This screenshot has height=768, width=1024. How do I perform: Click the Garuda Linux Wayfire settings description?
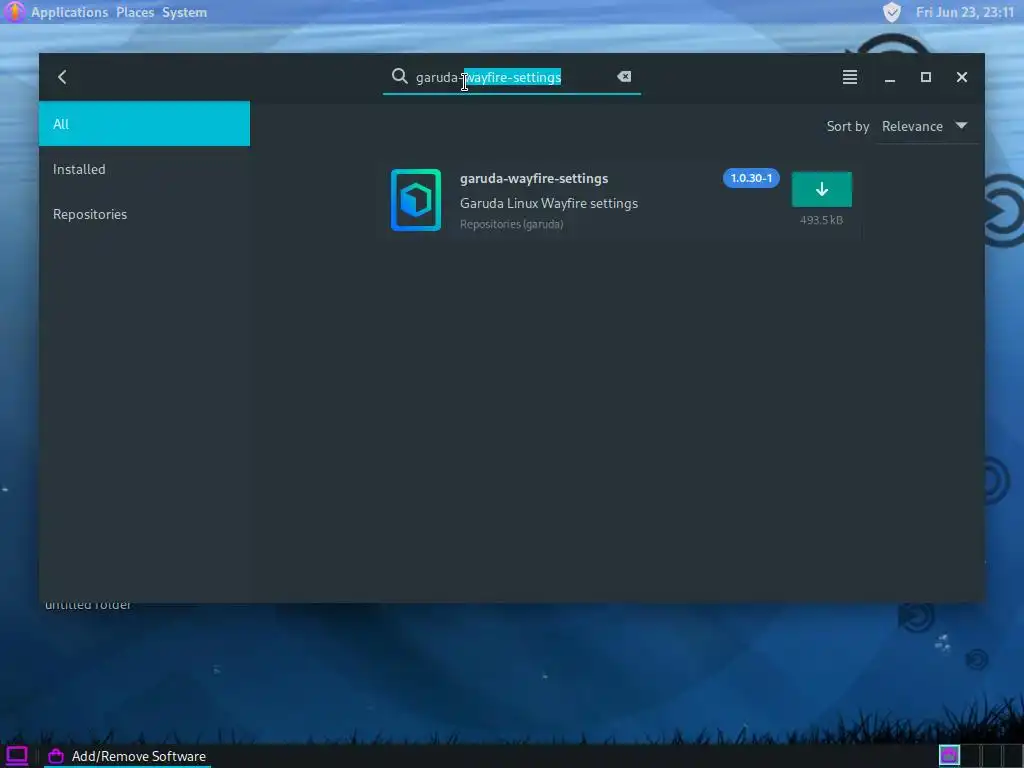pos(549,203)
